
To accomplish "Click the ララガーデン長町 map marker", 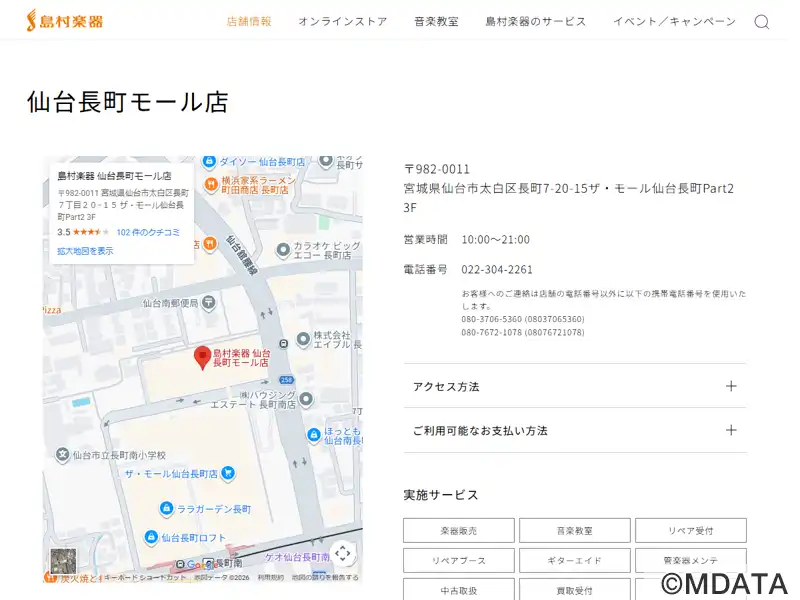I will point(165,509).
